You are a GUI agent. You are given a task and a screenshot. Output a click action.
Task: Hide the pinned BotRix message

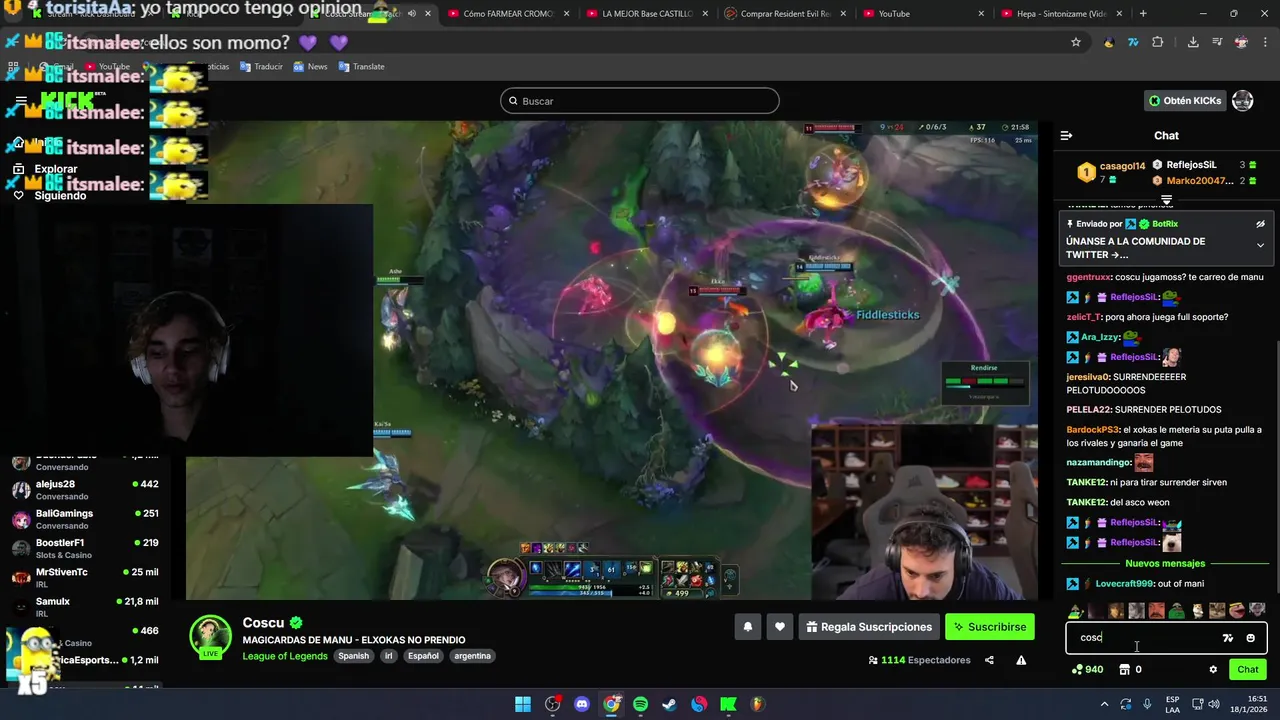tap(1260, 224)
